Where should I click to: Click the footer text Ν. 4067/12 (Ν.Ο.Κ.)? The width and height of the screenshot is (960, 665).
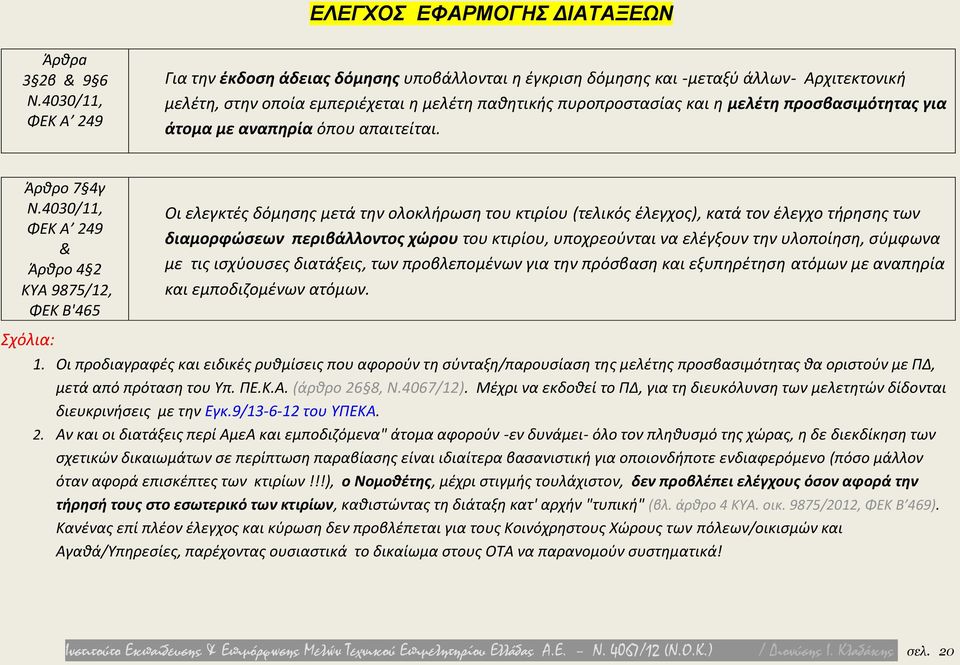(652, 650)
